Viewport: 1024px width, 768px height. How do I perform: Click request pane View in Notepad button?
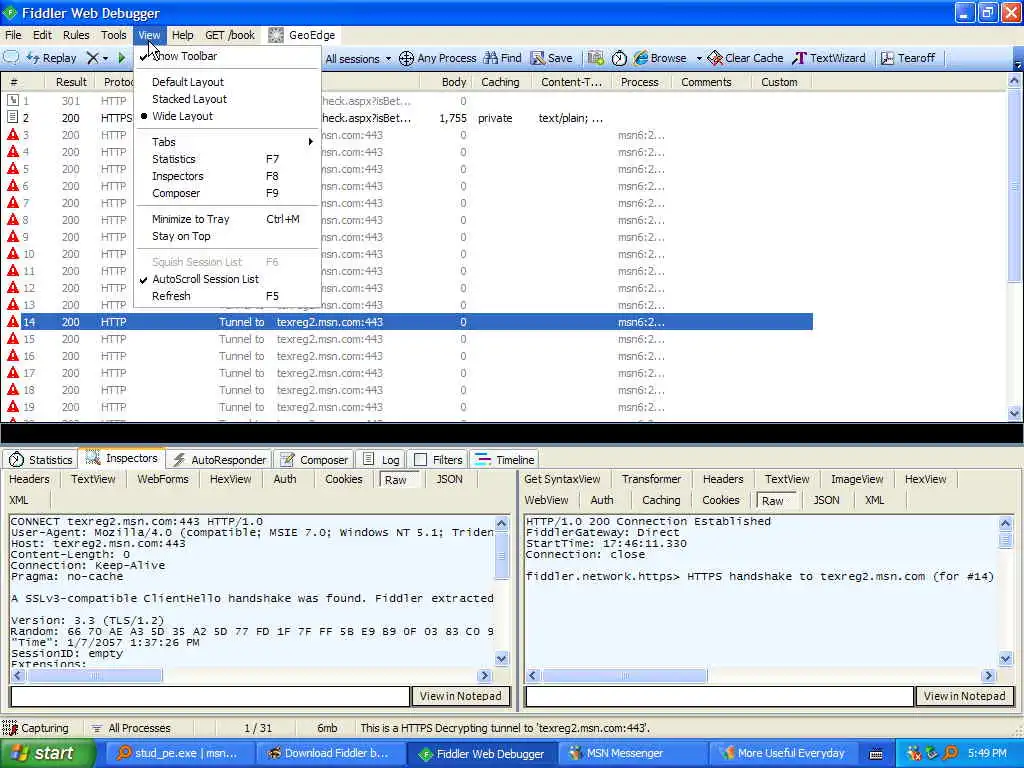click(460, 696)
